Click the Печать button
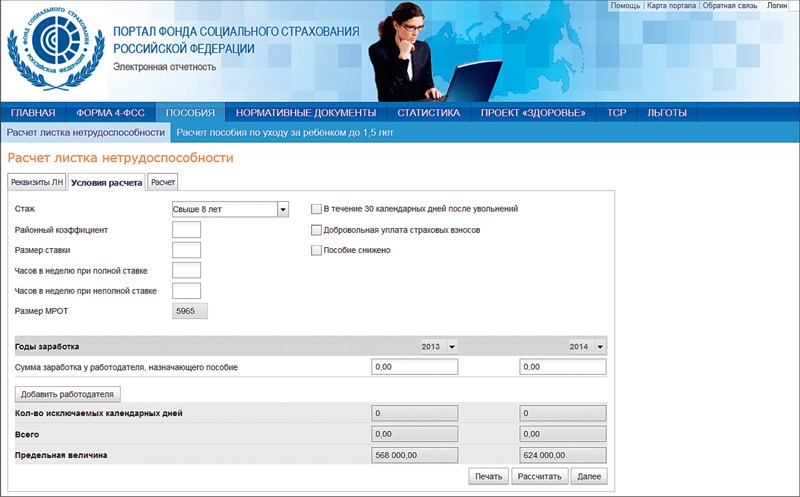 [x=487, y=476]
